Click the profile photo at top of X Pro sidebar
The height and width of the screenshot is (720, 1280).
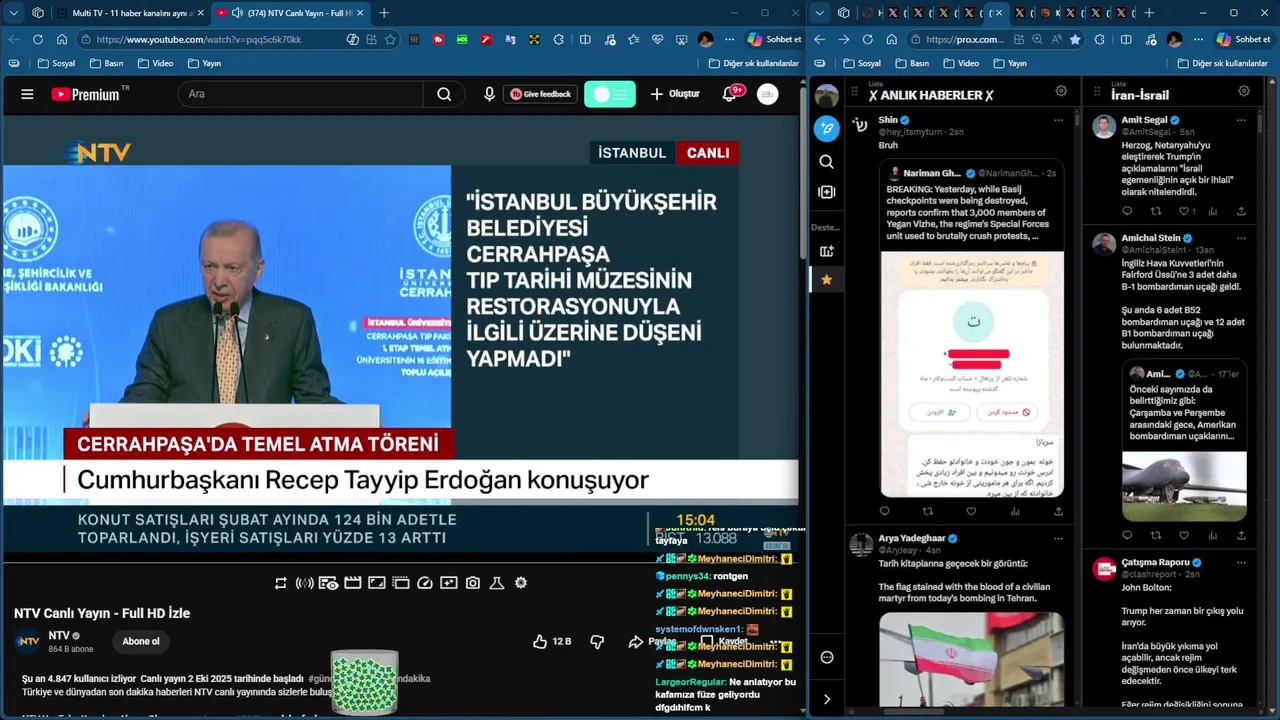click(826, 96)
